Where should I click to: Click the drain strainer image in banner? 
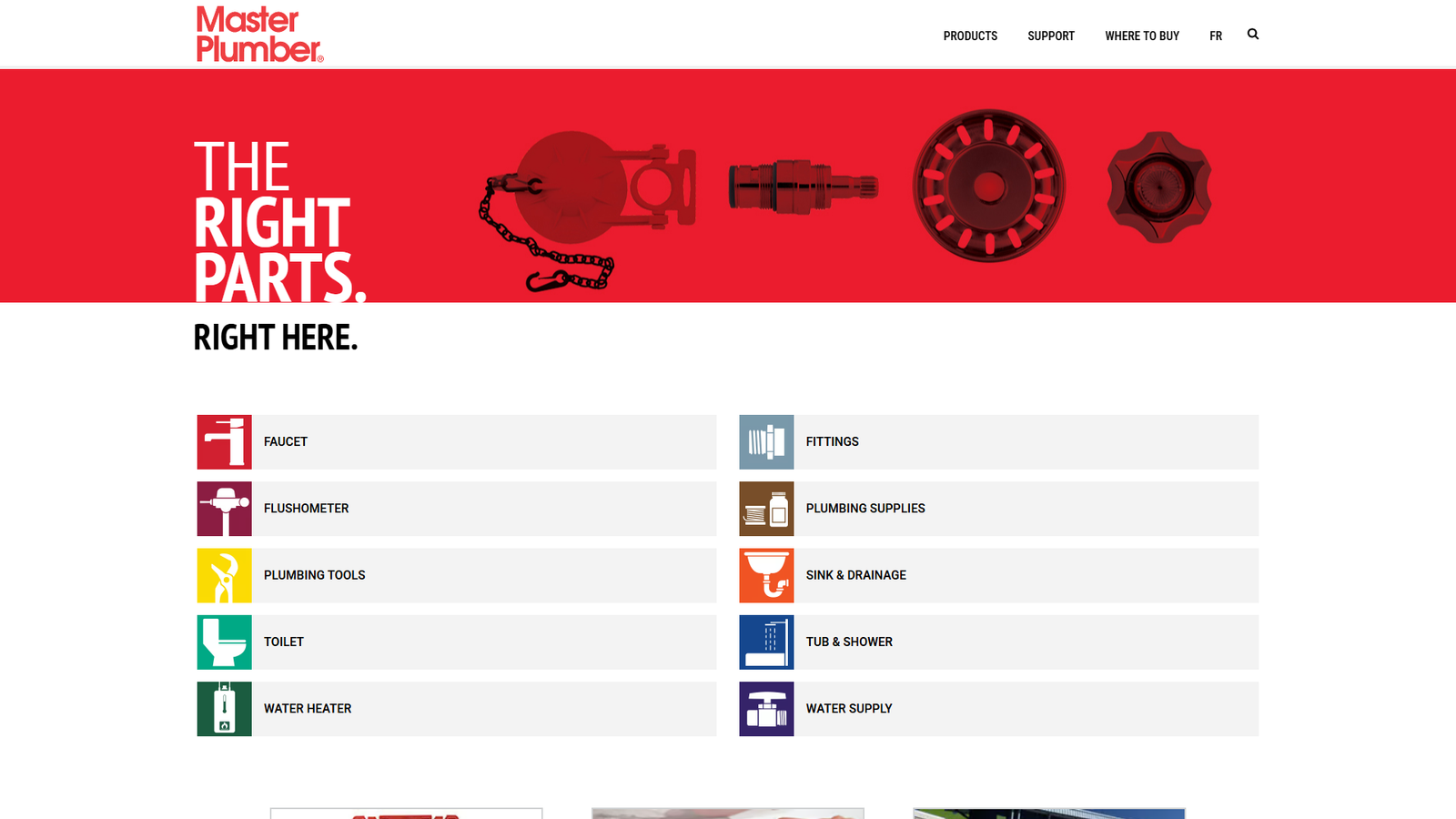point(989,187)
